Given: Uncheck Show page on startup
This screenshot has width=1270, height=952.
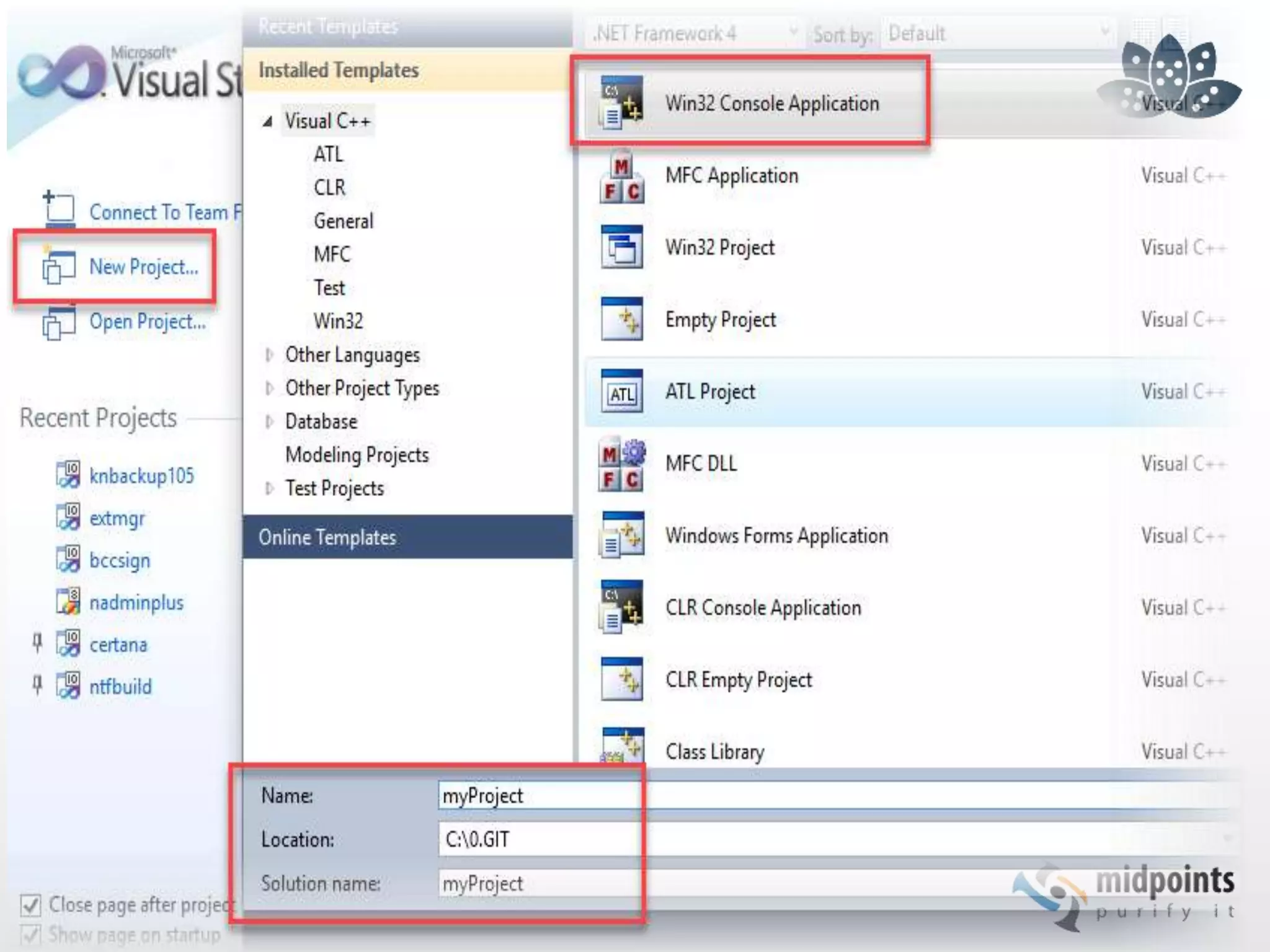Looking at the screenshot, I should 31,935.
